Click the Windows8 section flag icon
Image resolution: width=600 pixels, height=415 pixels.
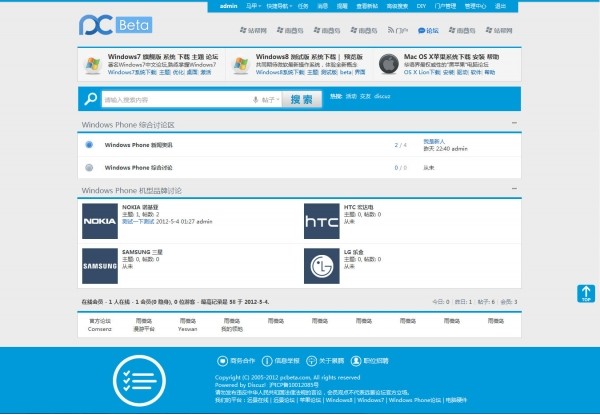pyautogui.click(x=241, y=64)
